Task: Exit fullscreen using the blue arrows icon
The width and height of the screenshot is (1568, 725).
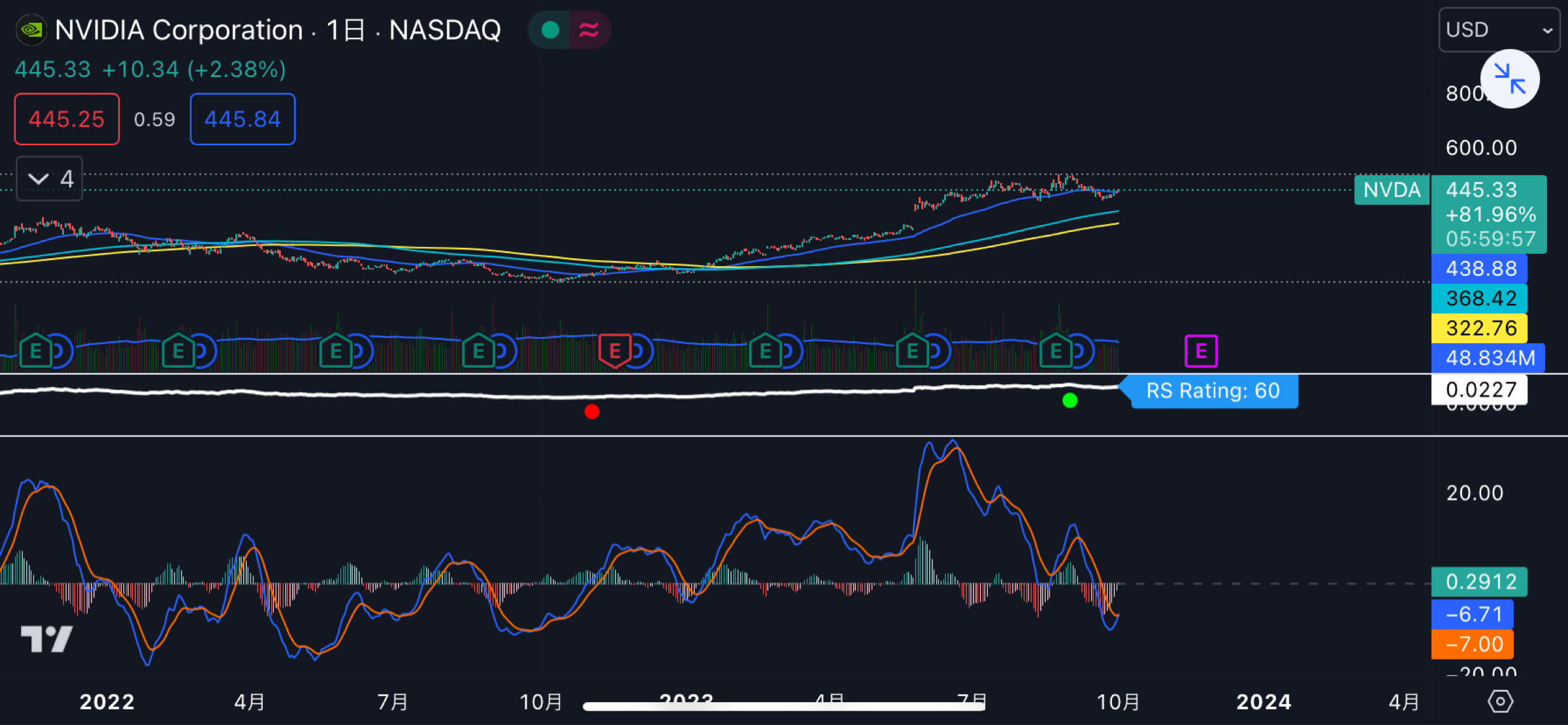Action: (x=1510, y=78)
